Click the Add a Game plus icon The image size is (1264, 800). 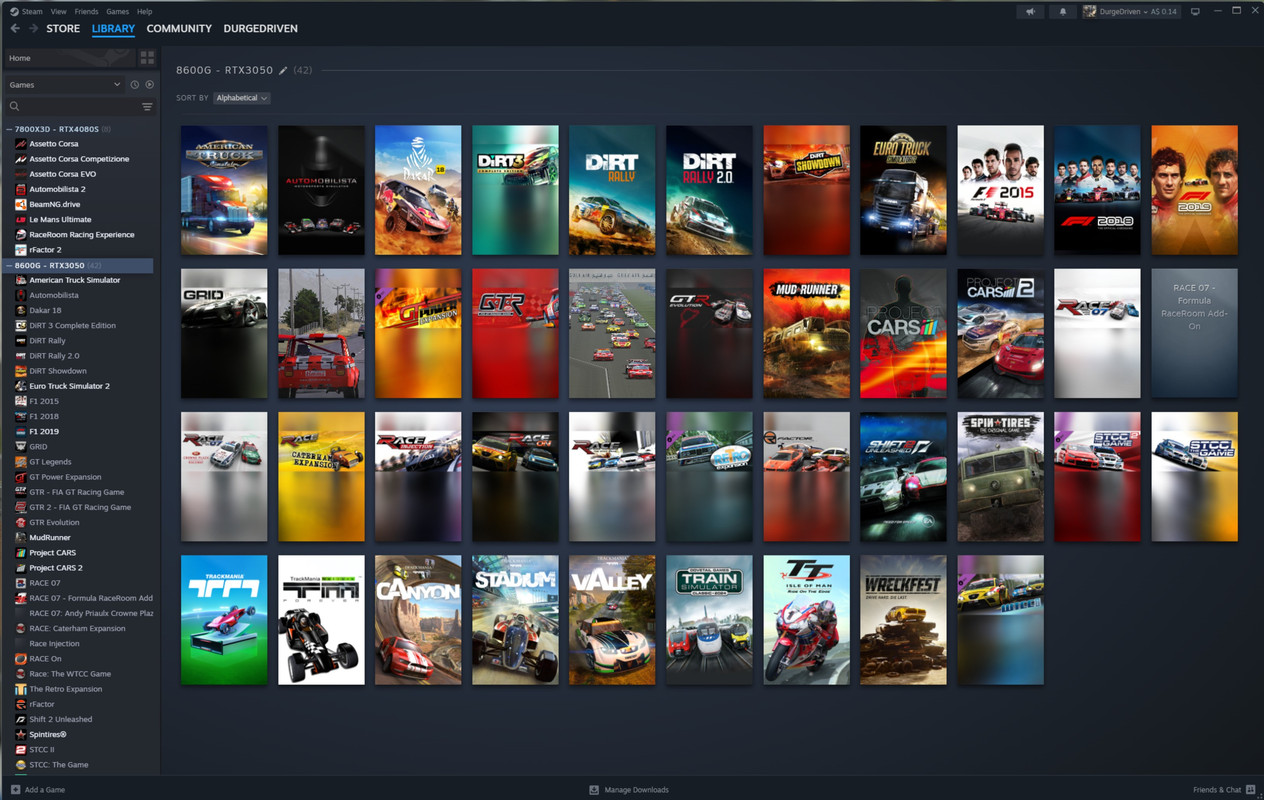tap(15, 790)
